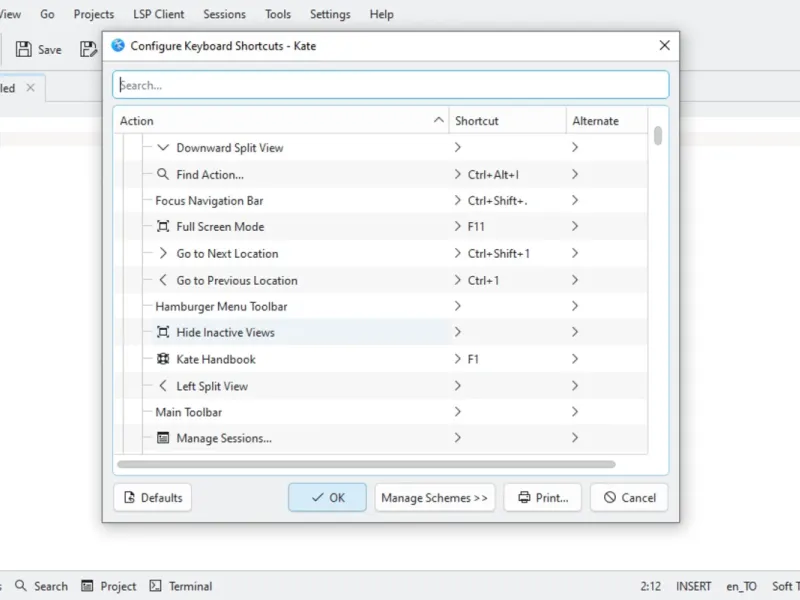Viewport: 800px width, 600px height.
Task: Expand Ctrl+Shift+. shortcut for Focus Navigation Bar
Action: (x=458, y=201)
